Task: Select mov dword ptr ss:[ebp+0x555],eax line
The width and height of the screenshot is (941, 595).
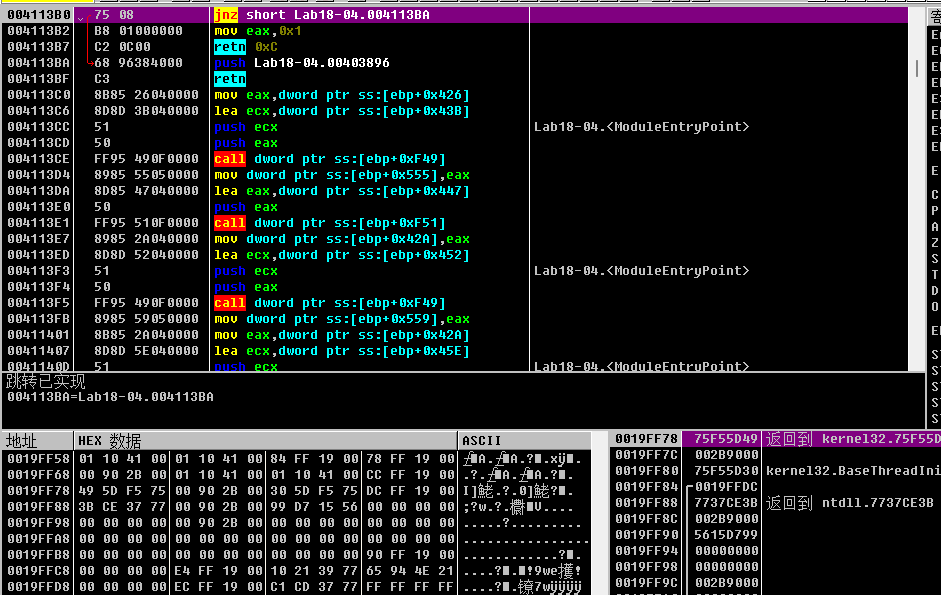Action: point(341,175)
